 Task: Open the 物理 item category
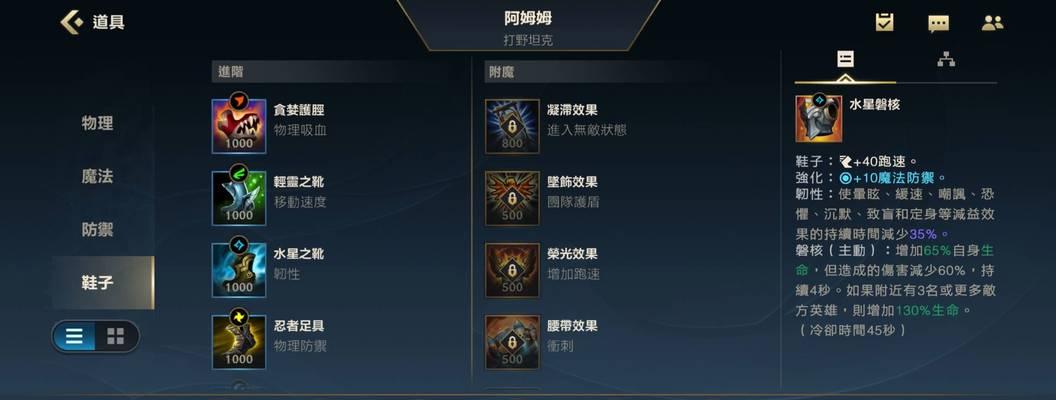click(x=98, y=123)
